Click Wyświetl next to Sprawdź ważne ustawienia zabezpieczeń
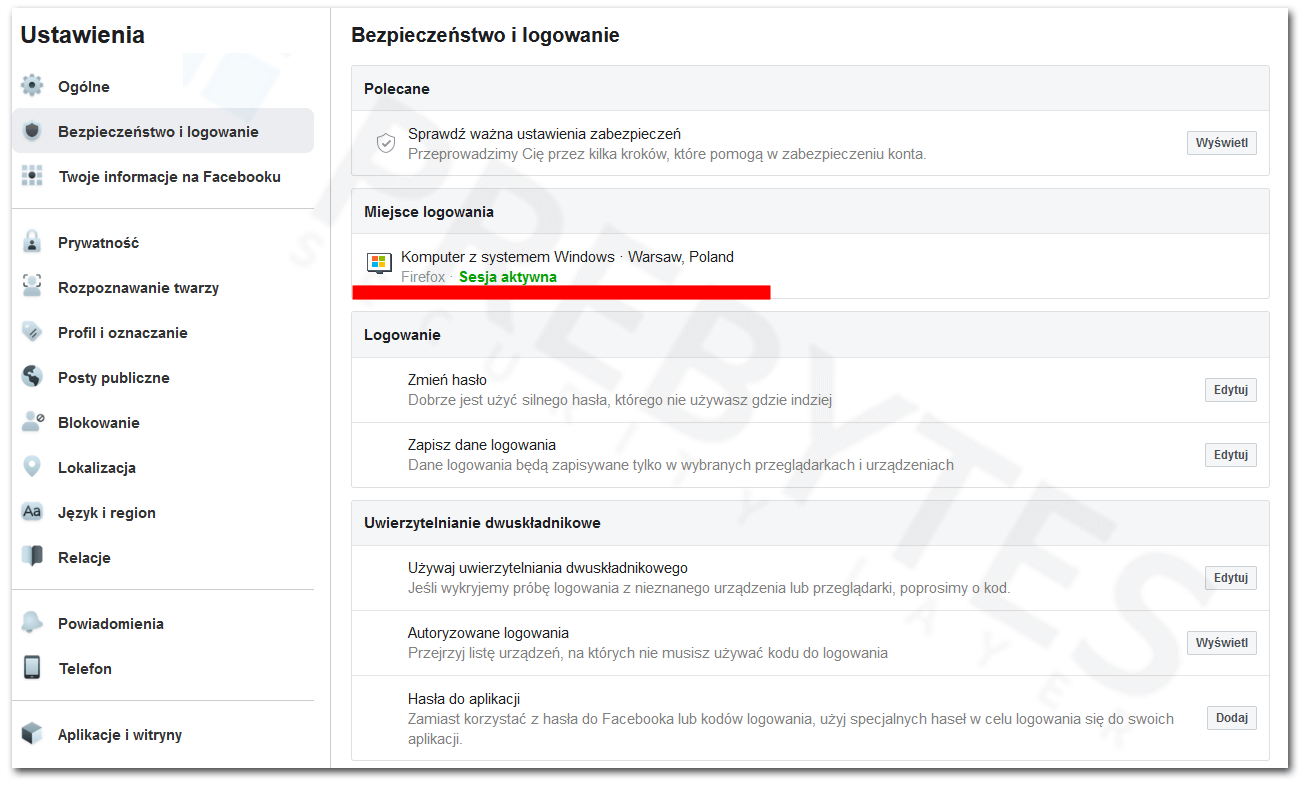The image size is (1306, 785). point(1221,142)
